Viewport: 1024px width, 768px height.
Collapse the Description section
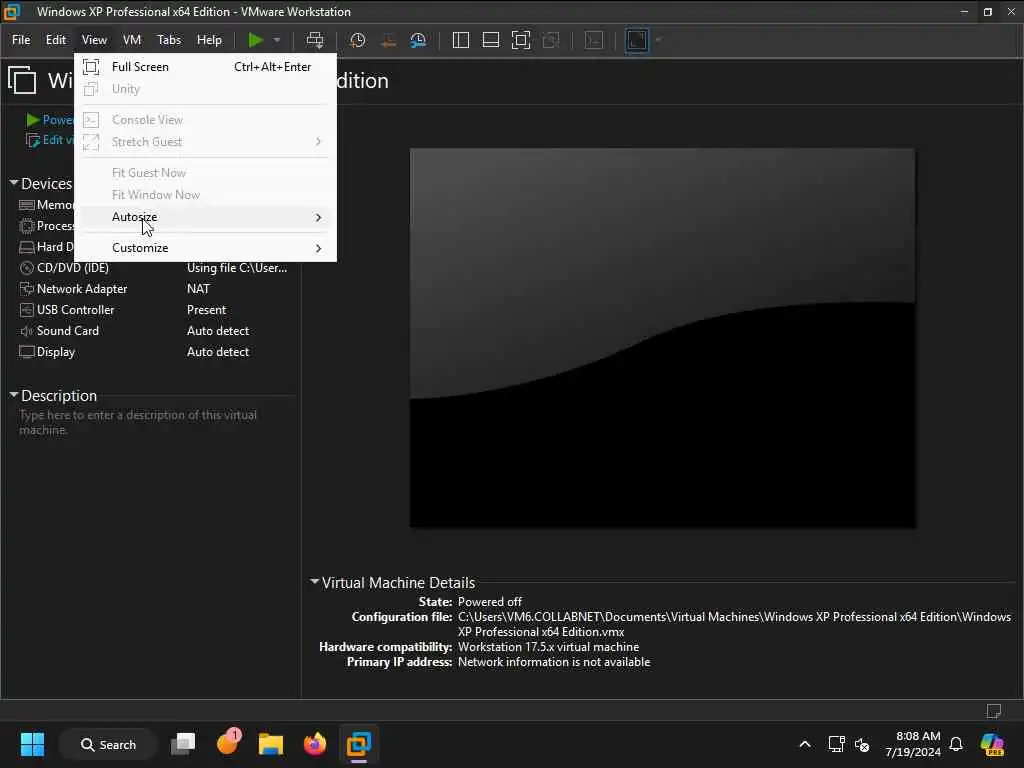pos(14,394)
